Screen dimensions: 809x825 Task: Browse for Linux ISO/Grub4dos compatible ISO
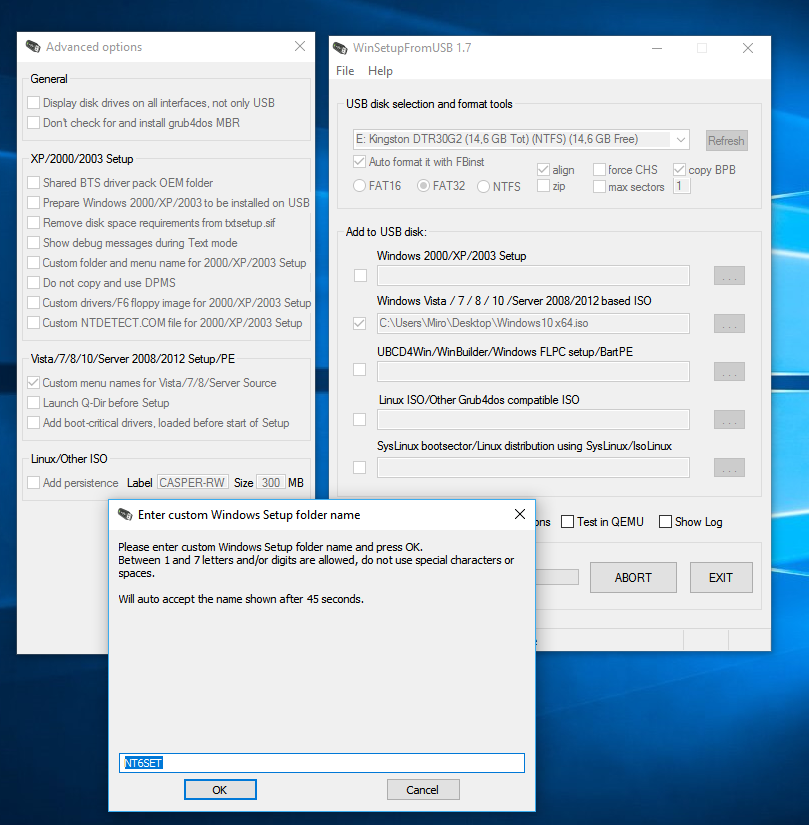tap(729, 419)
